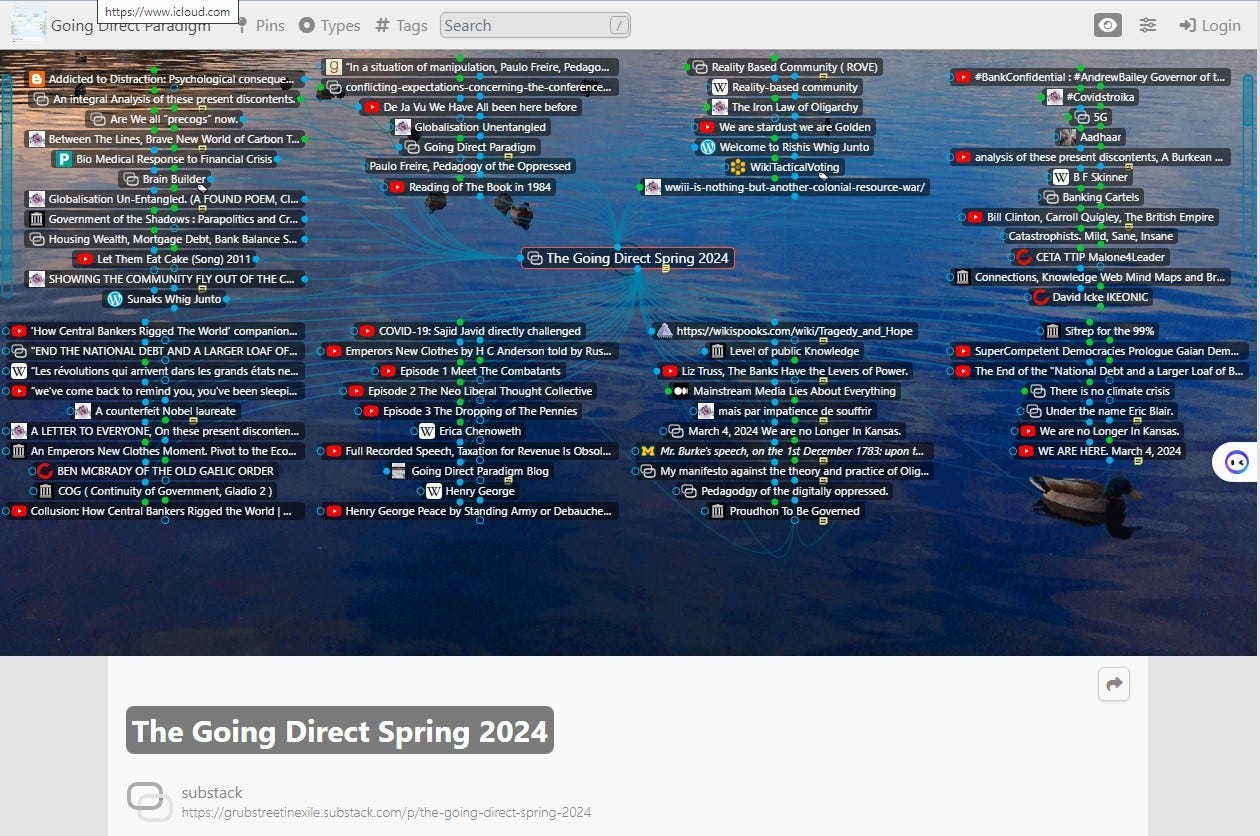Select the 5G node
Image resolution: width=1260 pixels, height=836 pixels.
pos(1091,117)
